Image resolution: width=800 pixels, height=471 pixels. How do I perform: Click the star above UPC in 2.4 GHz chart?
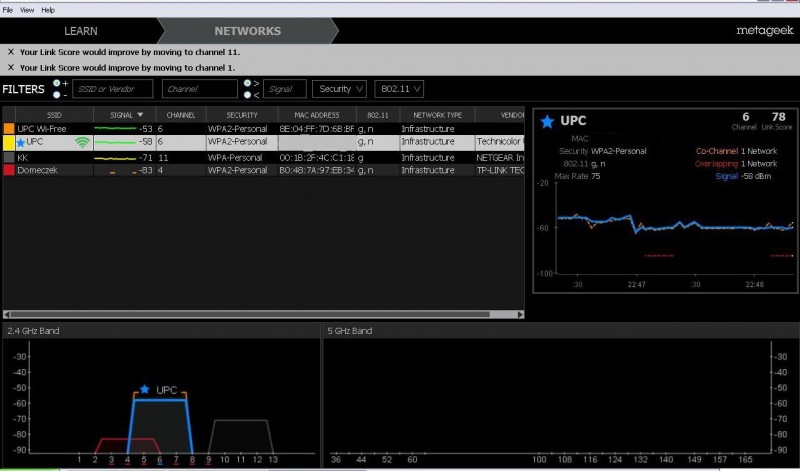coord(144,389)
